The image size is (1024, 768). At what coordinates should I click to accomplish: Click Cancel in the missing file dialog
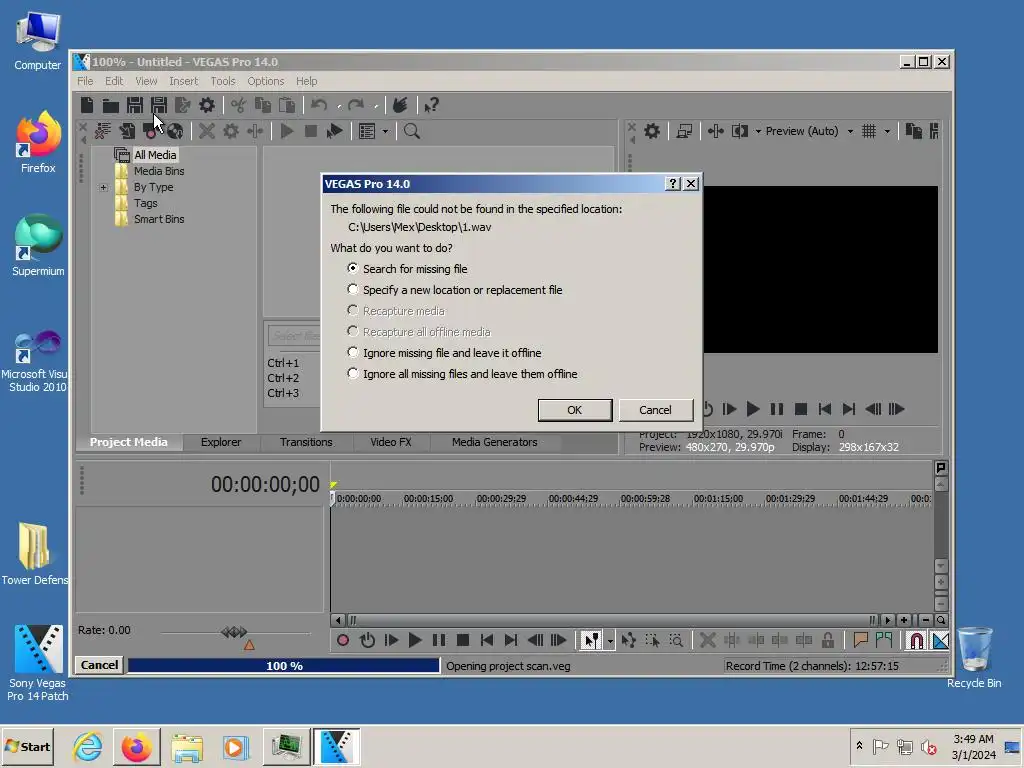click(x=655, y=410)
